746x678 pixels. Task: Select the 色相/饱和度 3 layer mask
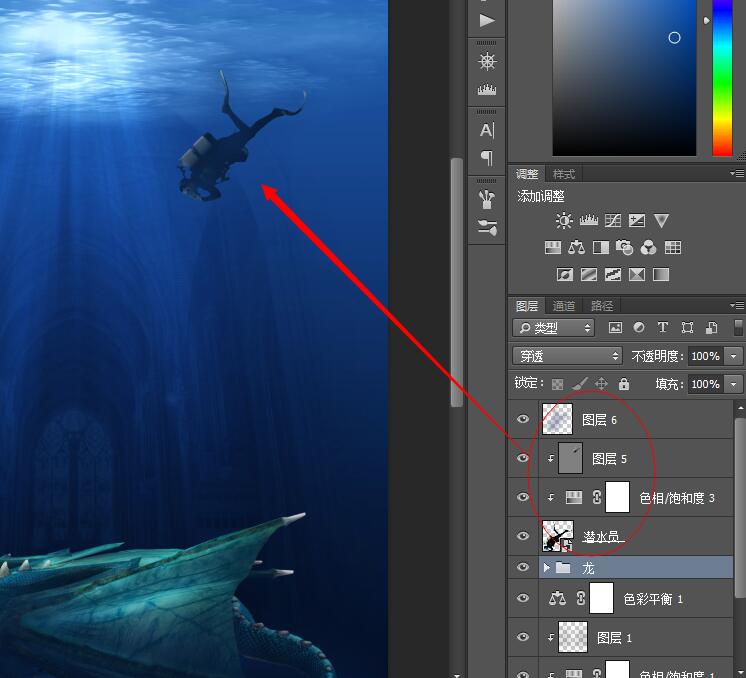point(618,497)
